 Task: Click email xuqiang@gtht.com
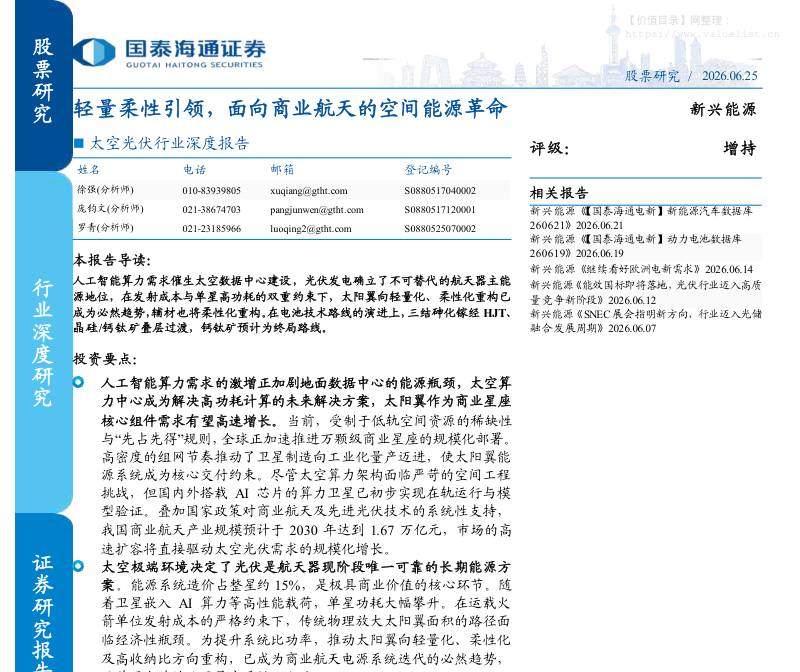click(309, 191)
